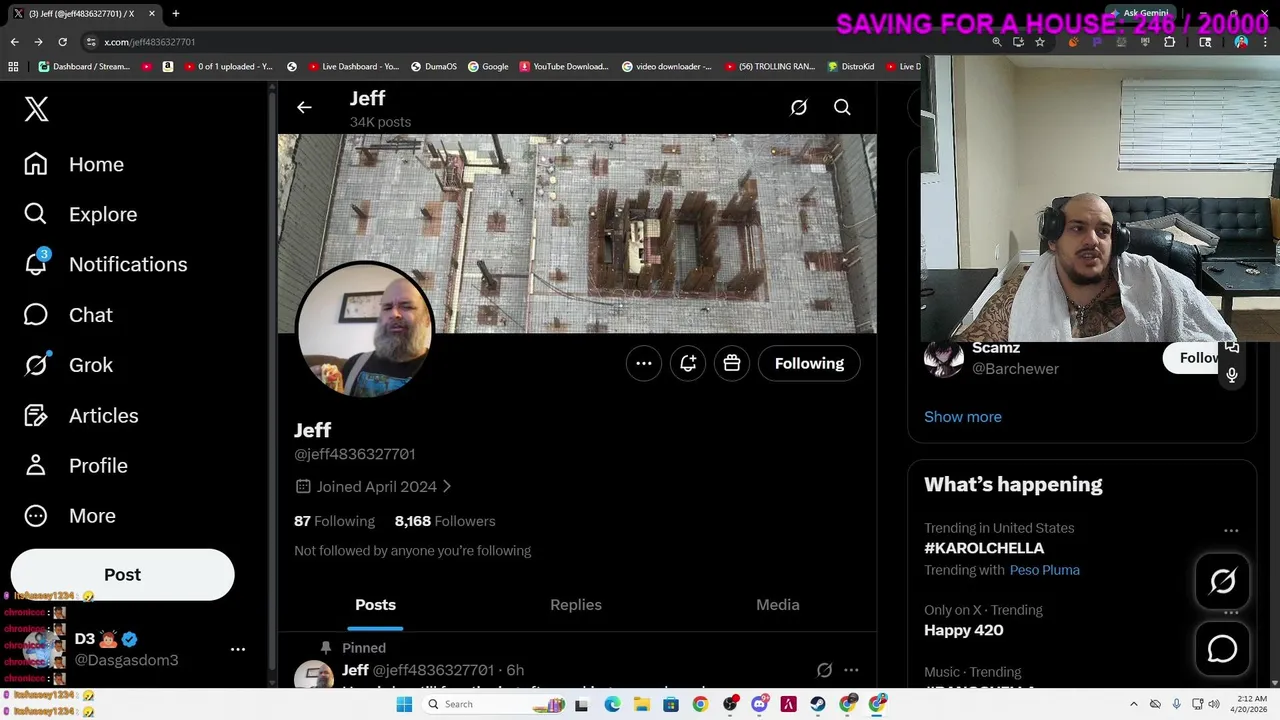Click the Grok icon in profile header
Image resolution: width=1280 pixels, height=720 pixels.
coord(798,107)
